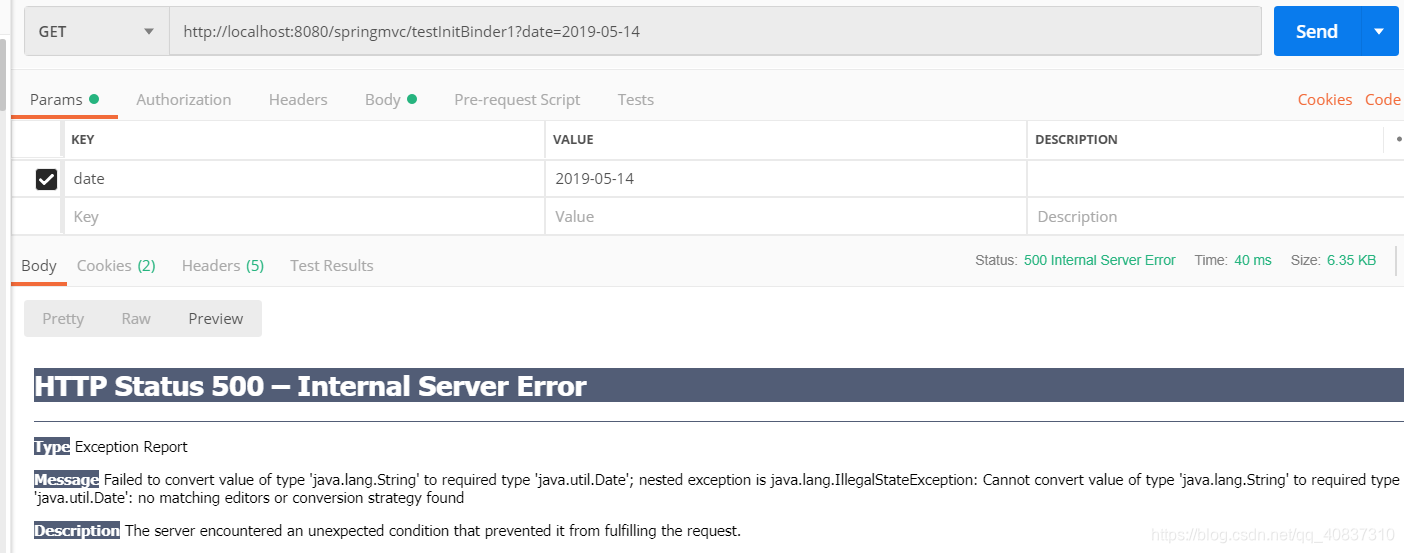This screenshot has width=1404, height=553.
Task: Click the VALUE column header
Action: click(x=573, y=139)
